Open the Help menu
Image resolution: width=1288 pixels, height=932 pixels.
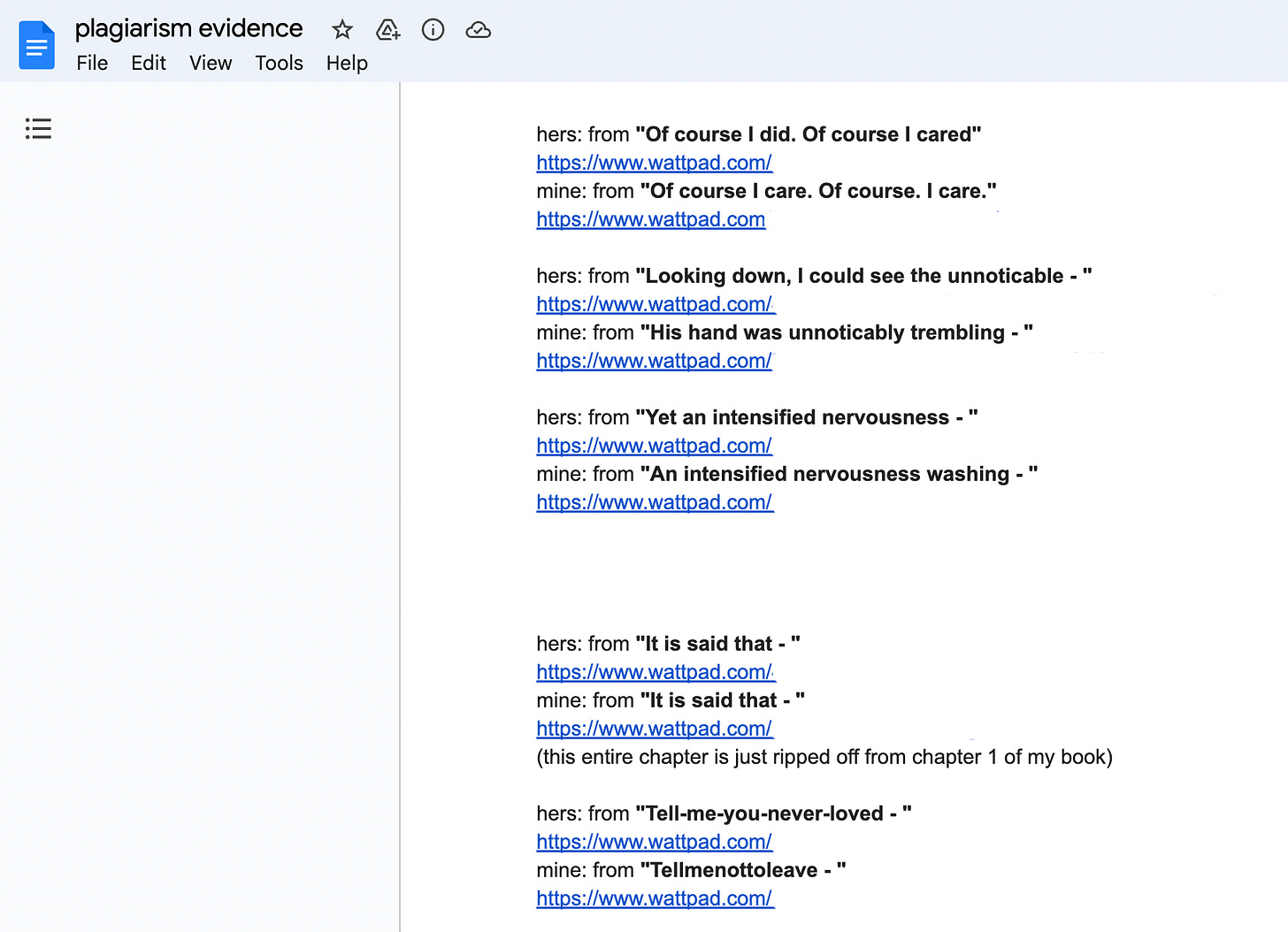pyautogui.click(x=347, y=64)
